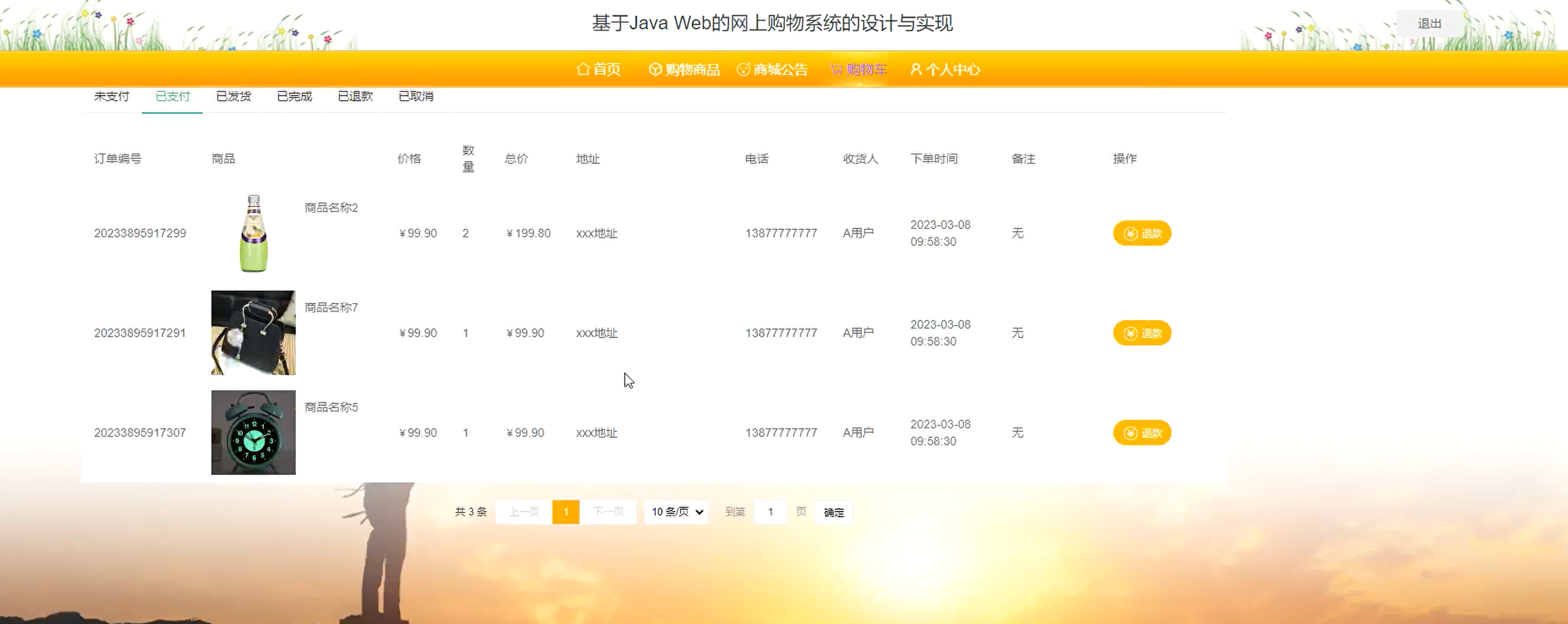Click the yen icon in order 20233895917307's refund button
The height and width of the screenshot is (624, 1568).
coord(1130,434)
